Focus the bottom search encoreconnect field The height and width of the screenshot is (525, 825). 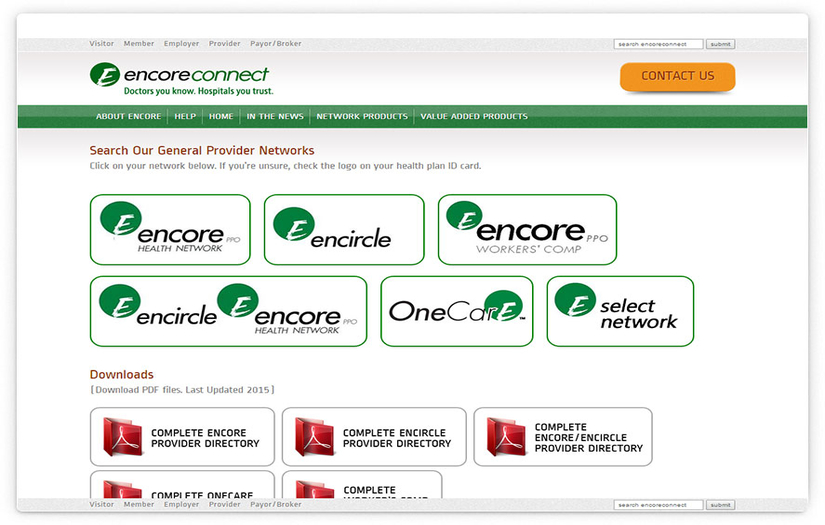(658, 505)
